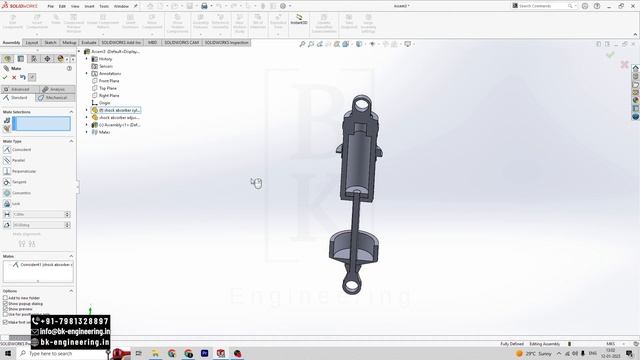Click Zoom to Area icon in view toolbar
Viewport: 640px width, 360px height.
[311, 44]
